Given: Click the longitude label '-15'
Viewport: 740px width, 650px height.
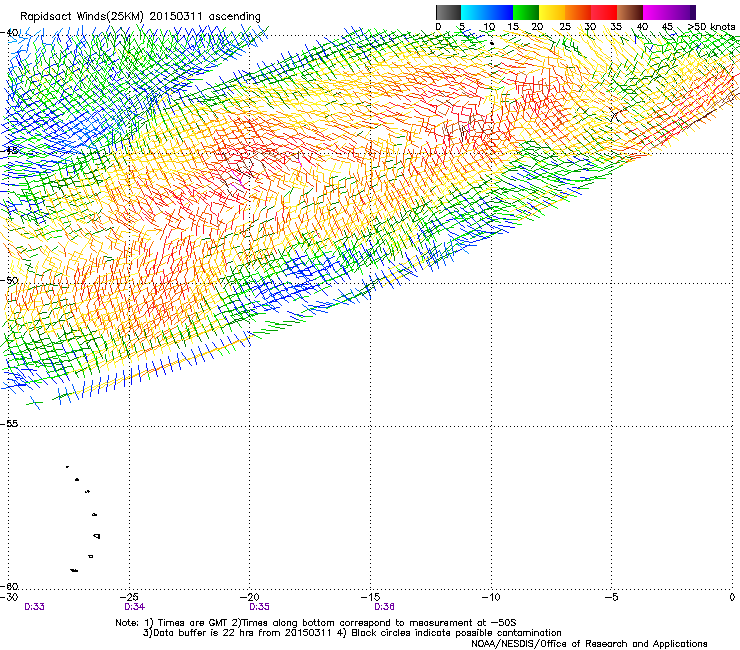Looking at the screenshot, I should [370, 597].
